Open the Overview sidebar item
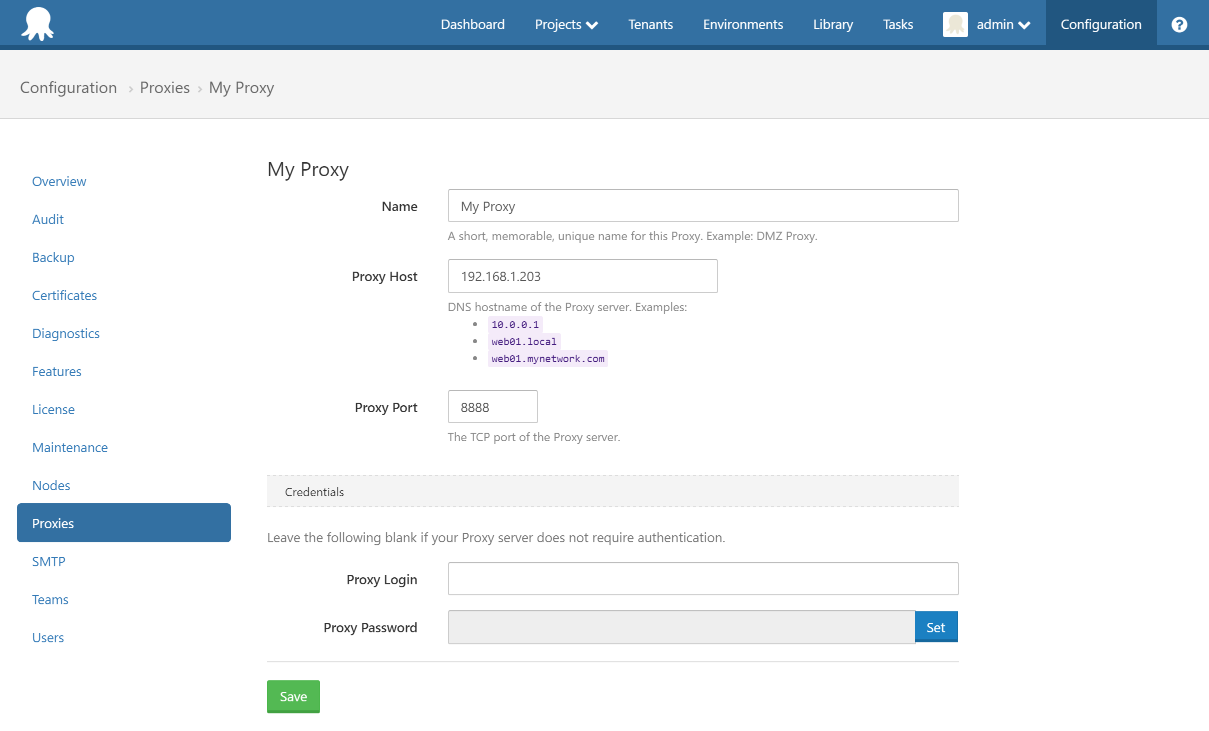The image size is (1209, 731). (x=59, y=181)
